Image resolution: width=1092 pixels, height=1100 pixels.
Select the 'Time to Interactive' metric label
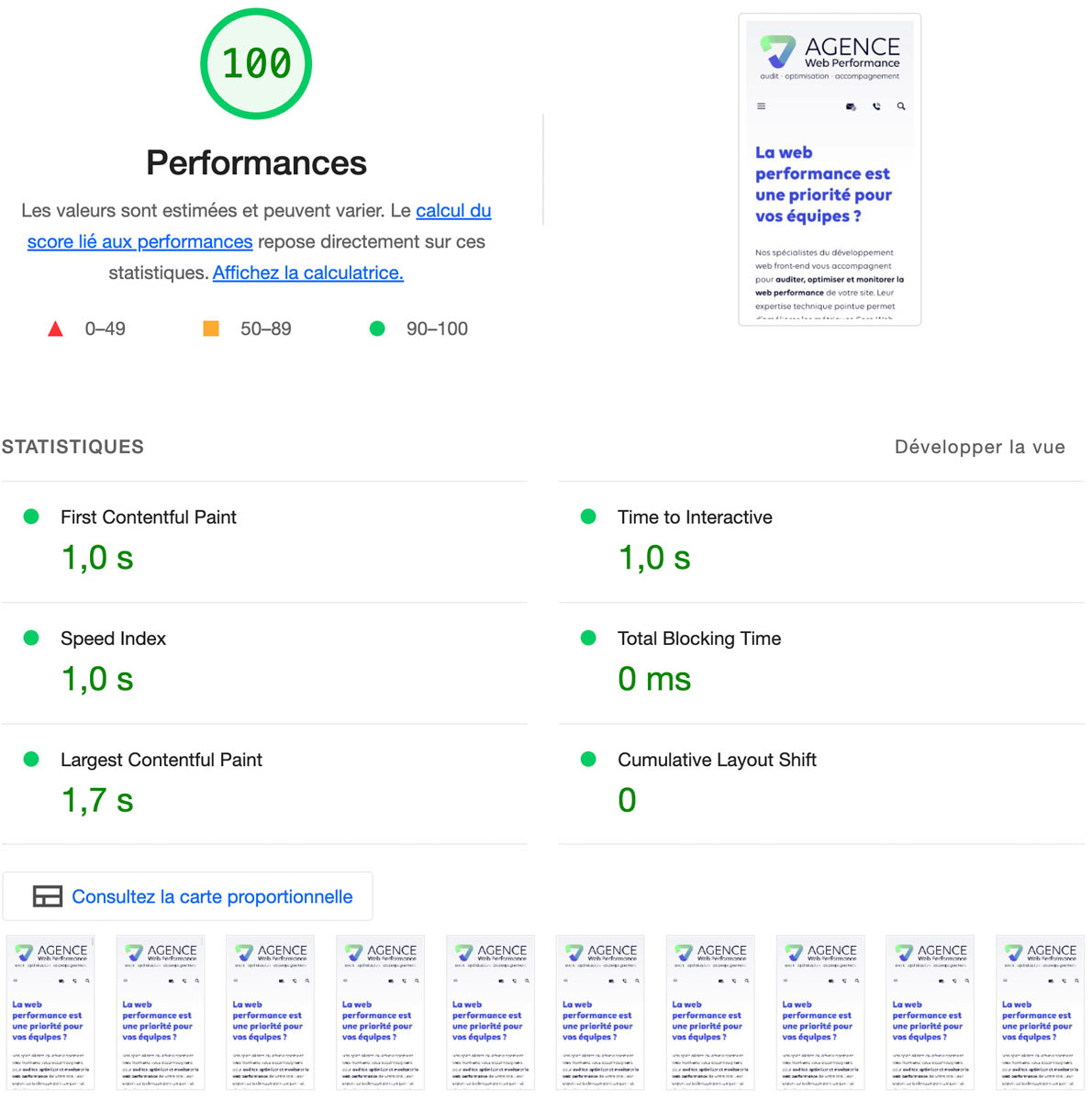click(x=695, y=517)
